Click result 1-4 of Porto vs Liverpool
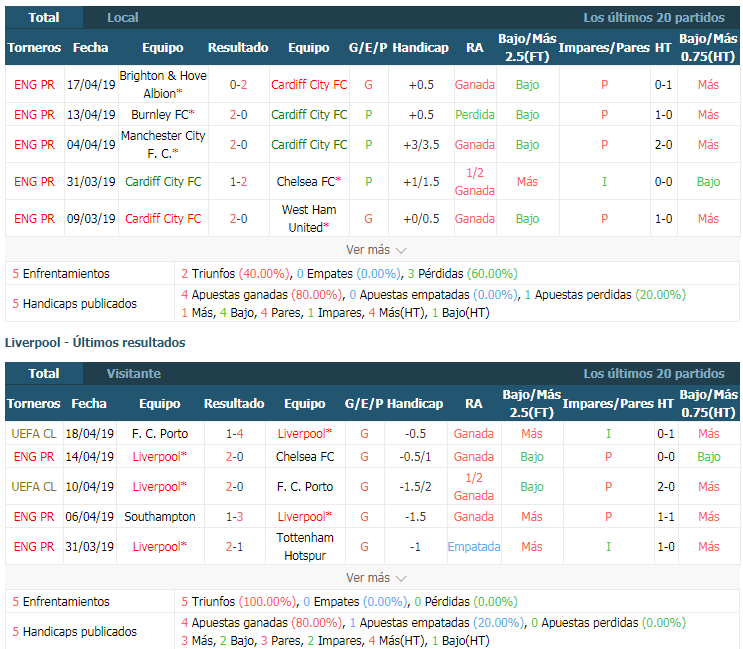The image size is (743, 649). click(x=235, y=433)
